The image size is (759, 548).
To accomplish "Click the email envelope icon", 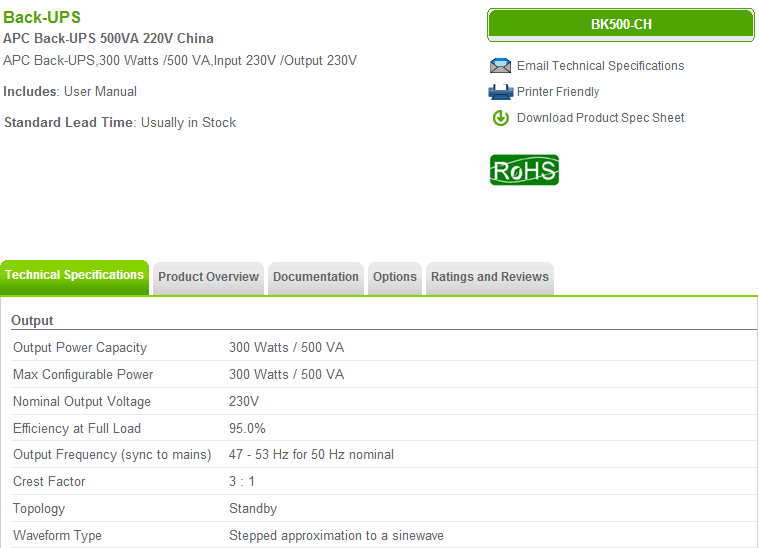I will [500, 65].
